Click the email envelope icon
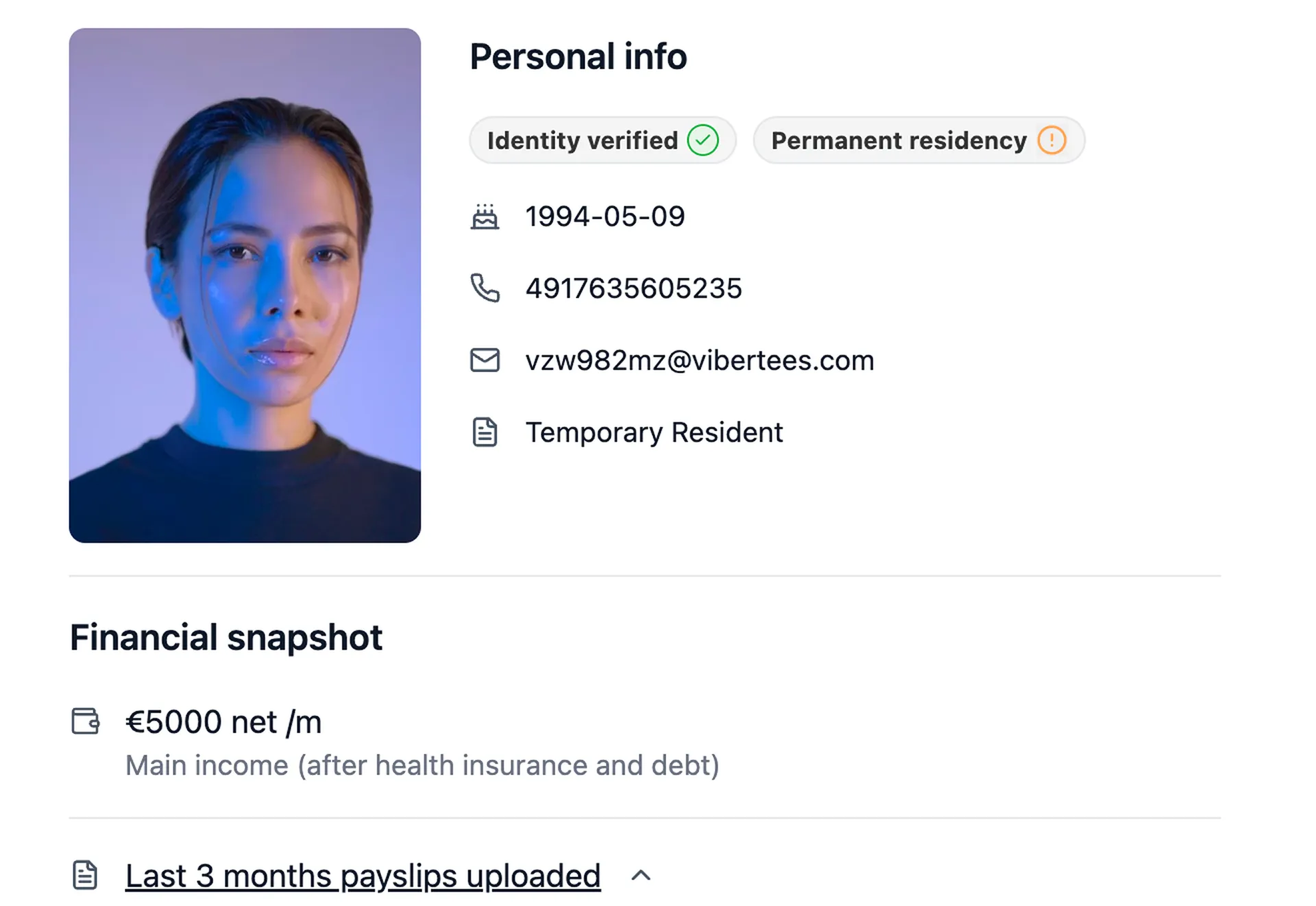The width and height of the screenshot is (1316, 906). pos(485,360)
